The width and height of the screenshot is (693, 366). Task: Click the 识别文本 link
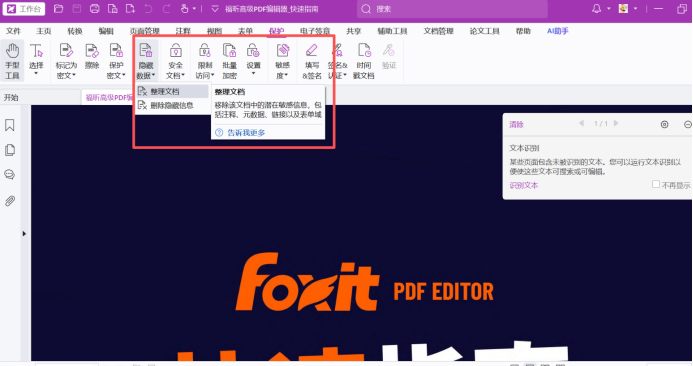point(524,185)
